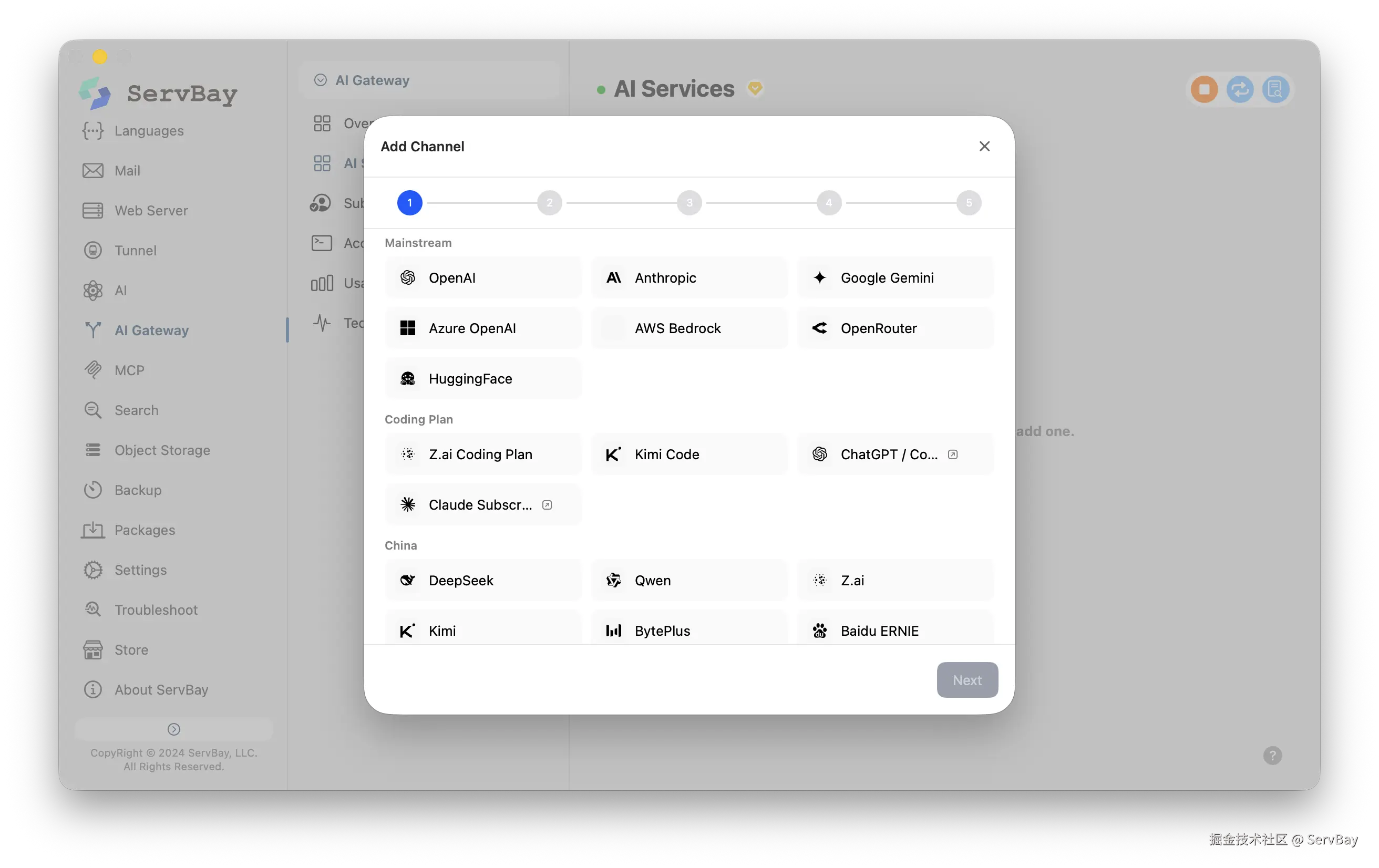
Task: Click the Backup sidebar icon
Action: [93, 490]
